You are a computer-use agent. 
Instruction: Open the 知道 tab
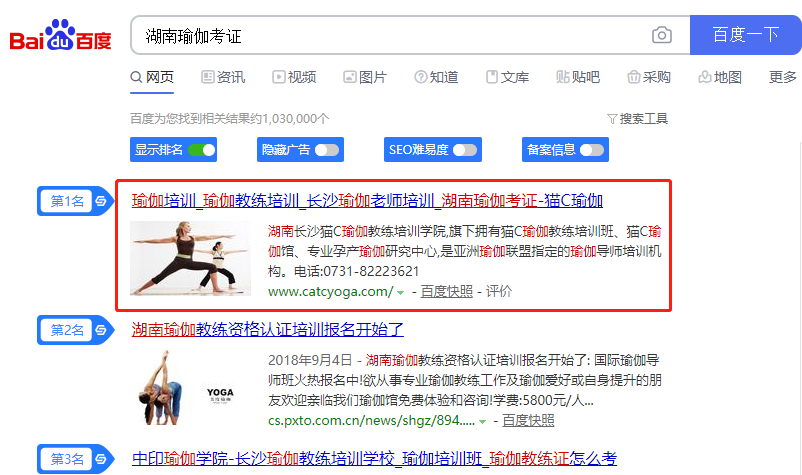point(436,77)
